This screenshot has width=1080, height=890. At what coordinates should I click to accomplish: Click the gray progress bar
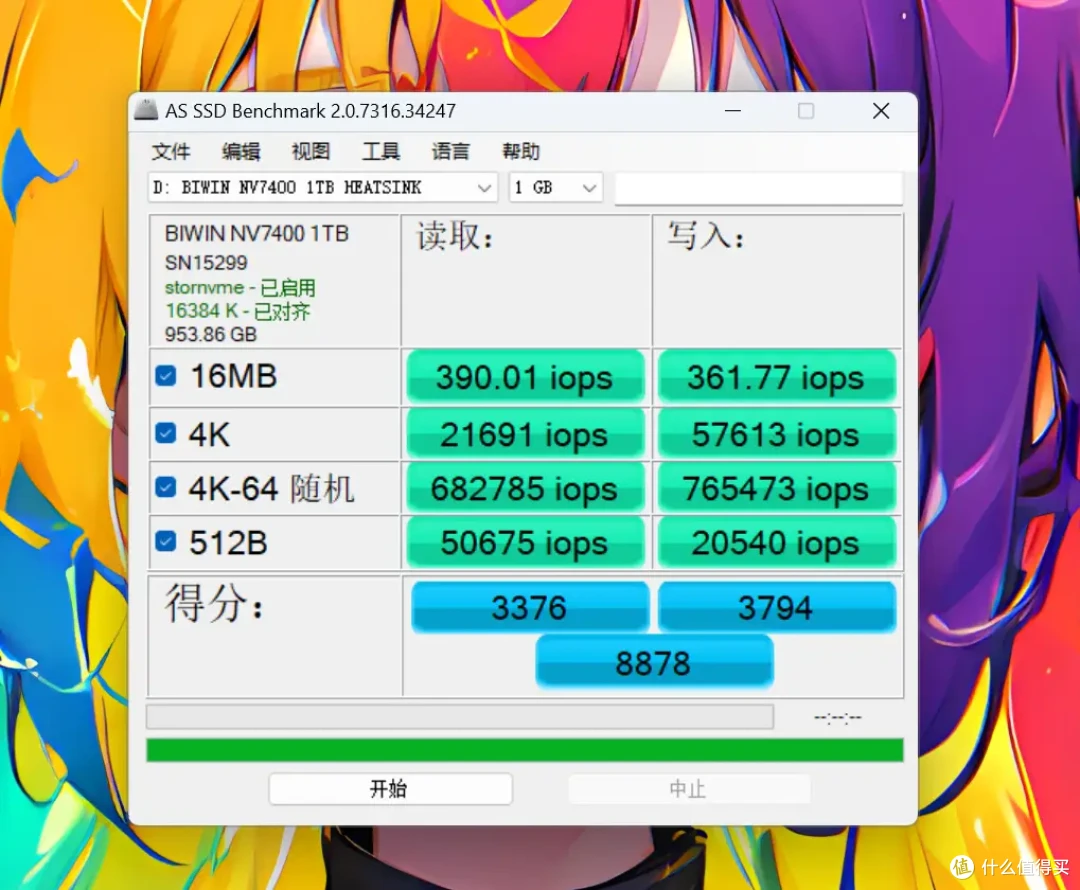(x=460, y=716)
